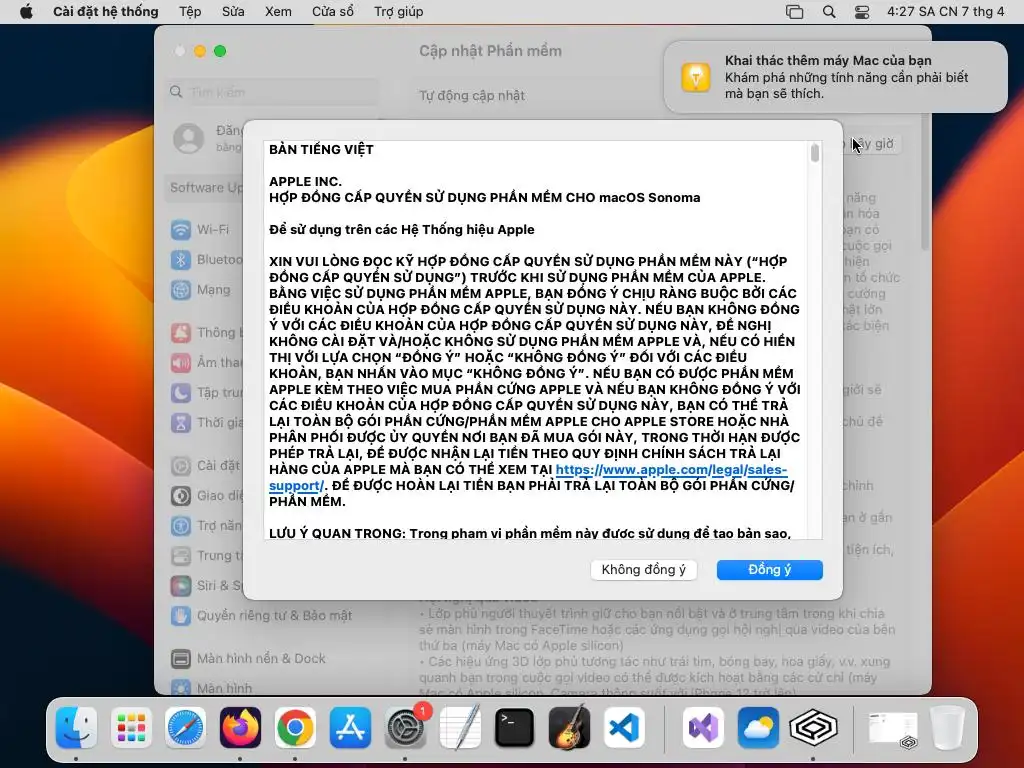Click the Spotlight search icon in menu bar

tap(829, 12)
